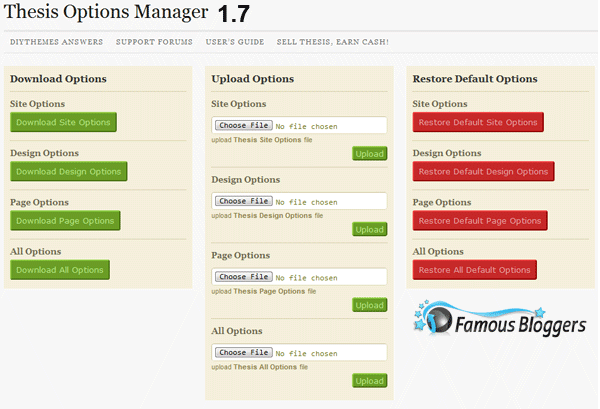Submit the Page Options upload

click(x=369, y=305)
